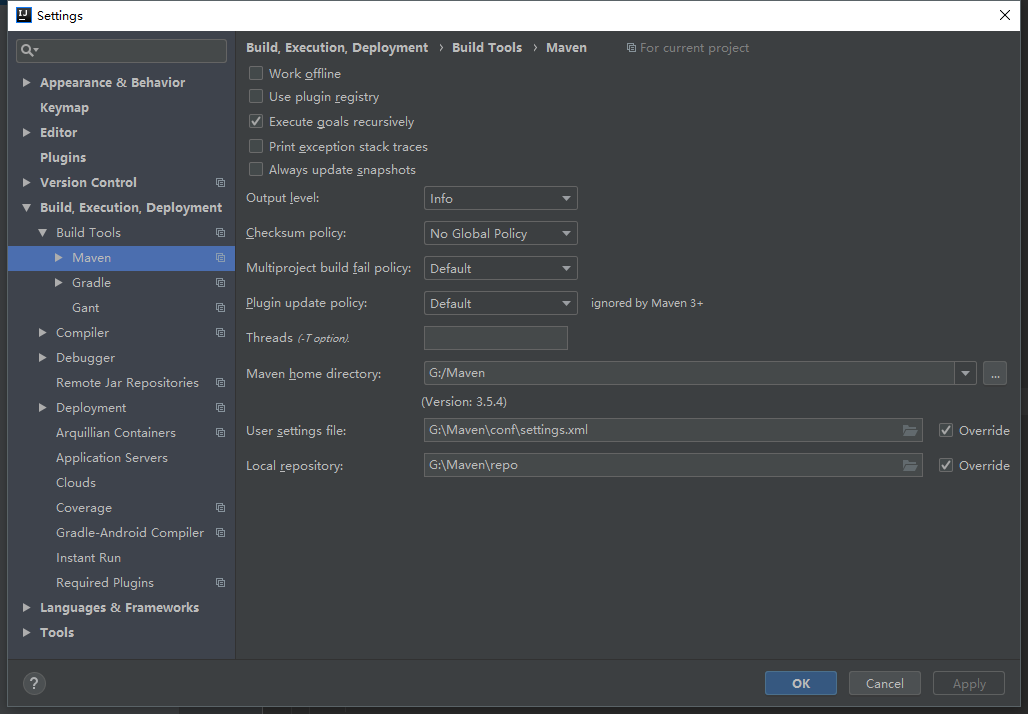Click the project-level icon beside Build Tools
This screenshot has height=714, width=1028.
tap(220, 233)
